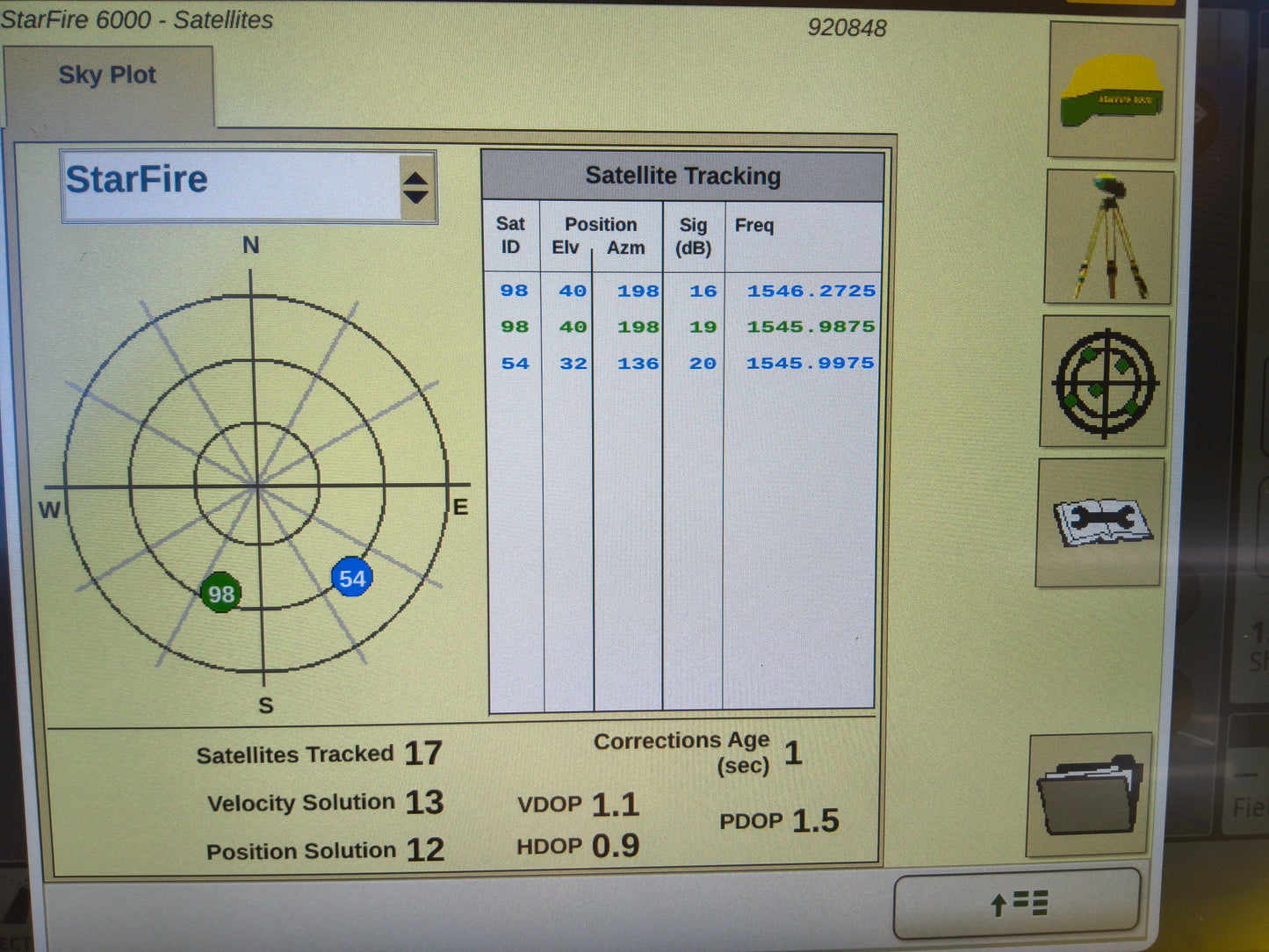Click frequency value 1546.2725

click(811, 291)
